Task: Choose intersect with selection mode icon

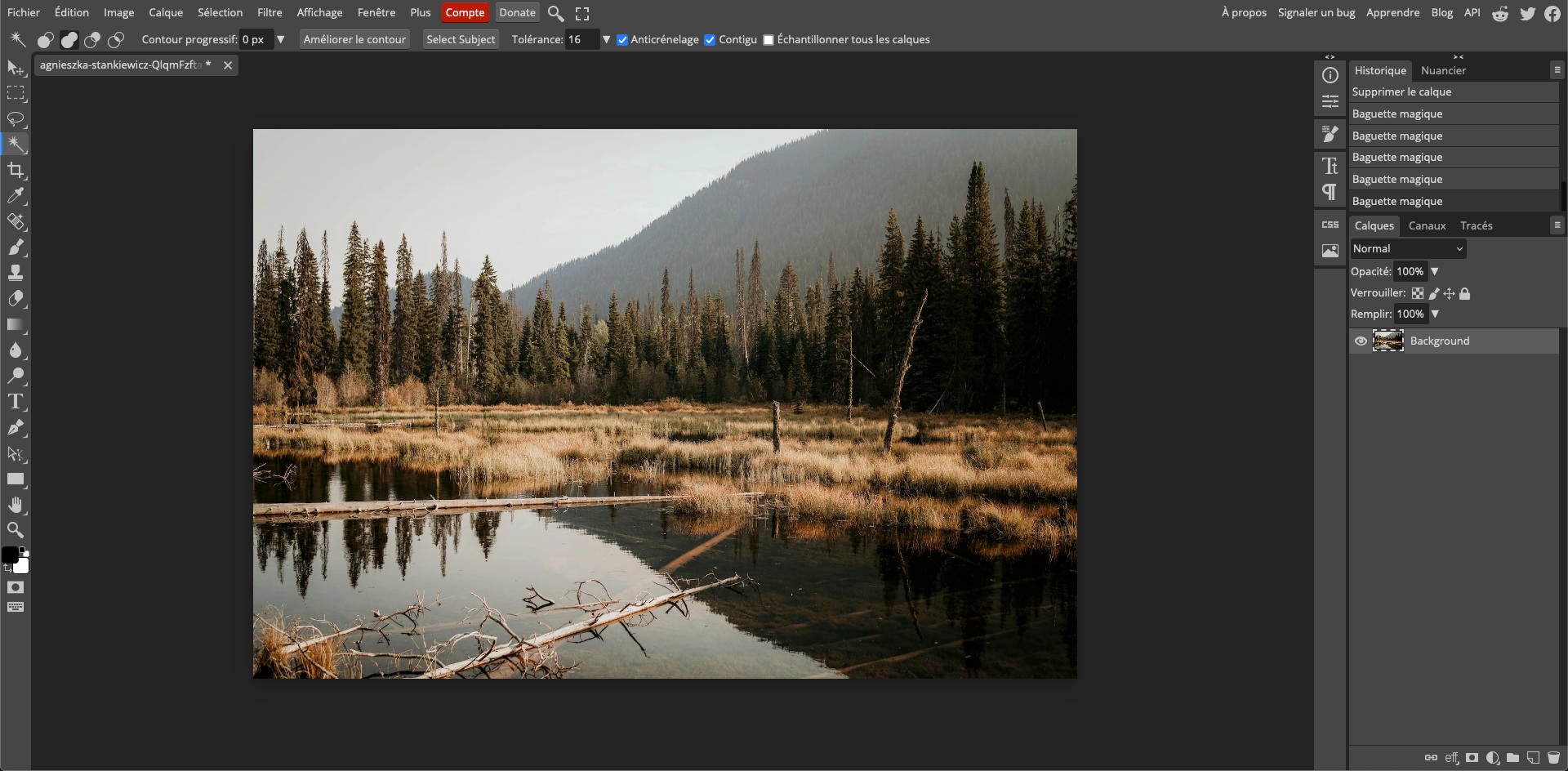Action: tap(116, 39)
